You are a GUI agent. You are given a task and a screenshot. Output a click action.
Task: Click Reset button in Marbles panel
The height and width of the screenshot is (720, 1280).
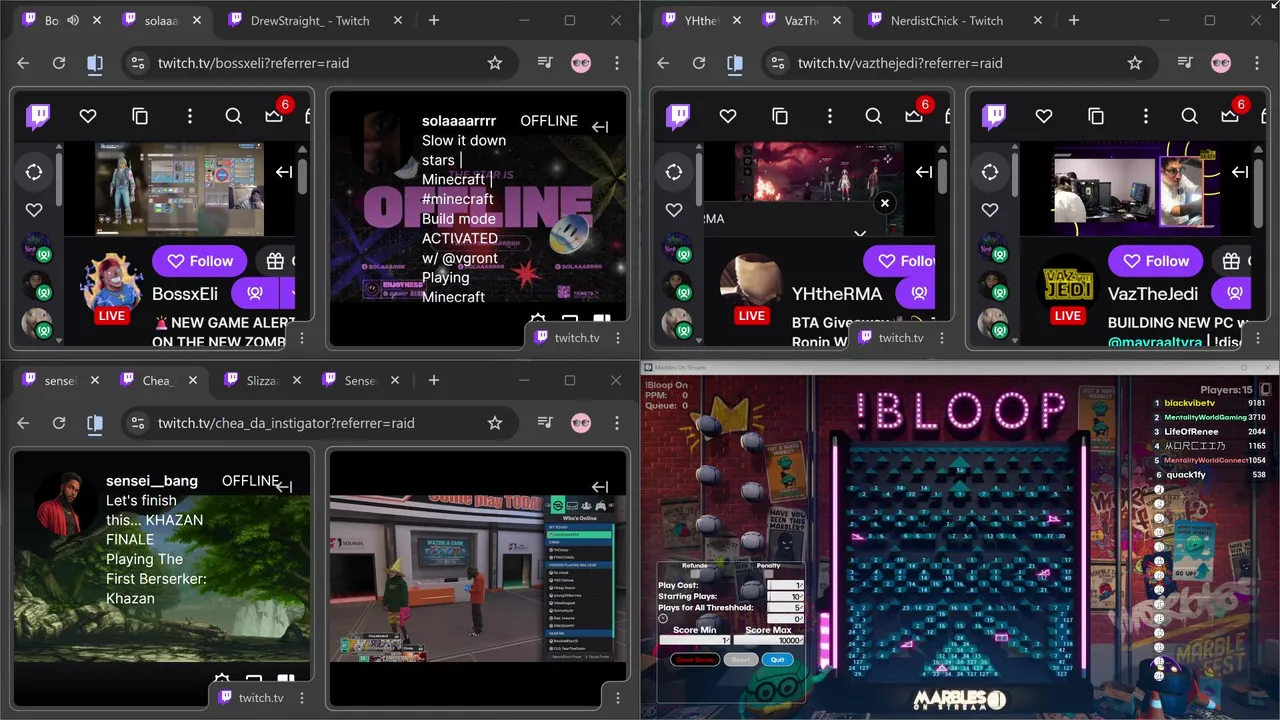point(741,660)
